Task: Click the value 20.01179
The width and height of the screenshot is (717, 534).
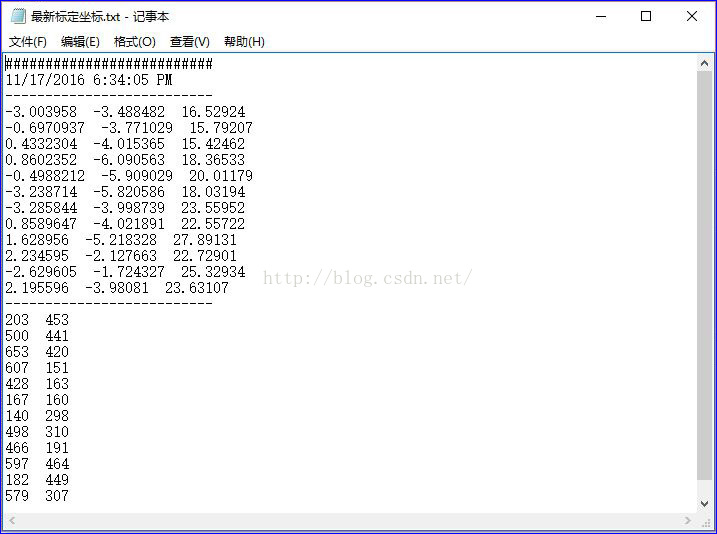Action: click(221, 176)
